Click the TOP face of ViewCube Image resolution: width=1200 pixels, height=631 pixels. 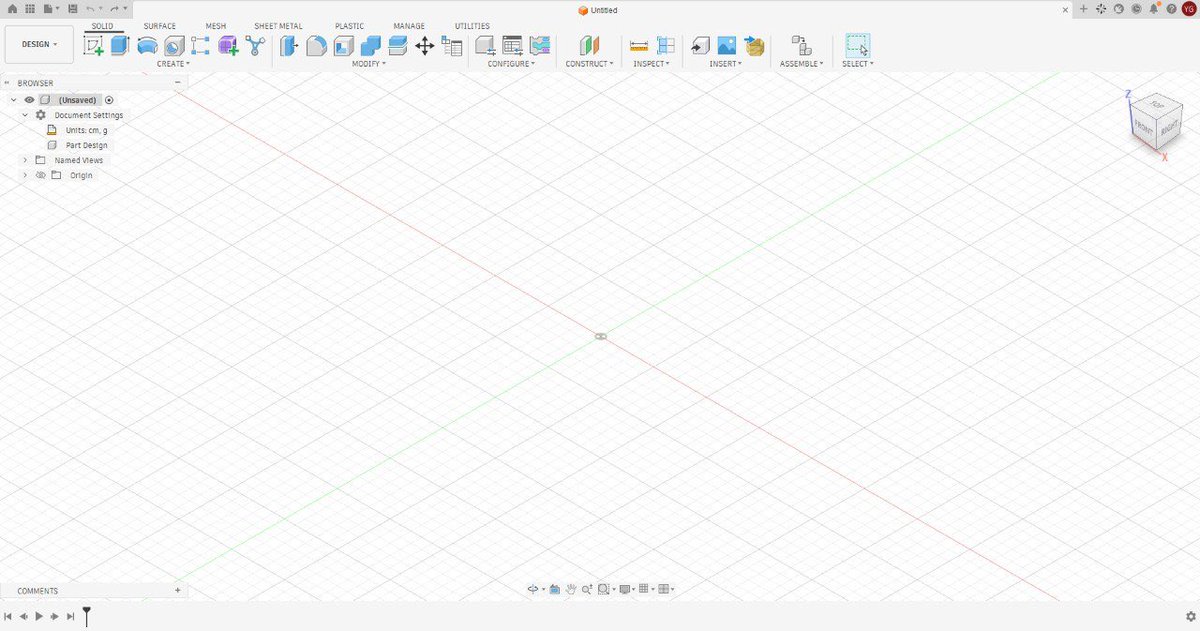[x=1157, y=106]
